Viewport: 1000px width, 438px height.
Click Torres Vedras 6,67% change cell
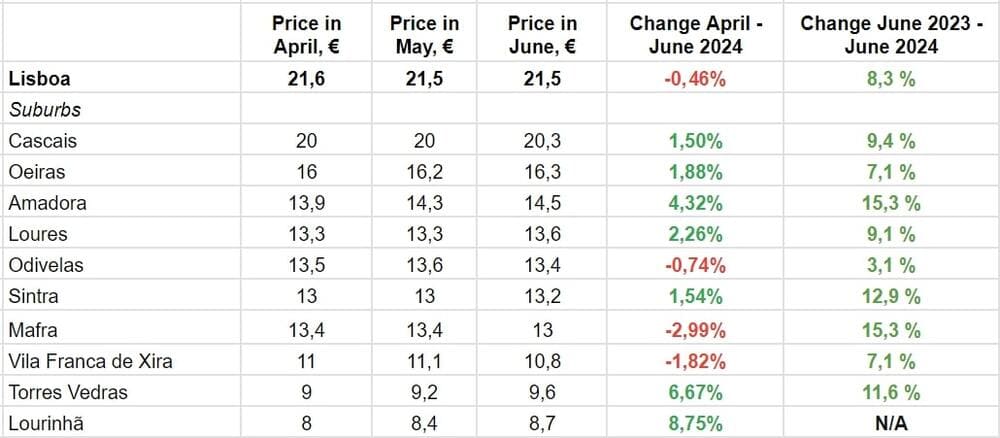[696, 392]
